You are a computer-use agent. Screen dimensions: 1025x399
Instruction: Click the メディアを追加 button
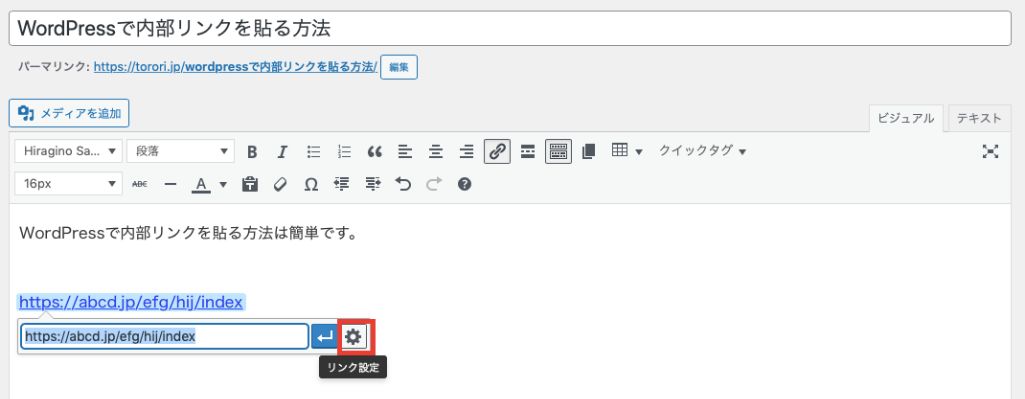pos(69,113)
